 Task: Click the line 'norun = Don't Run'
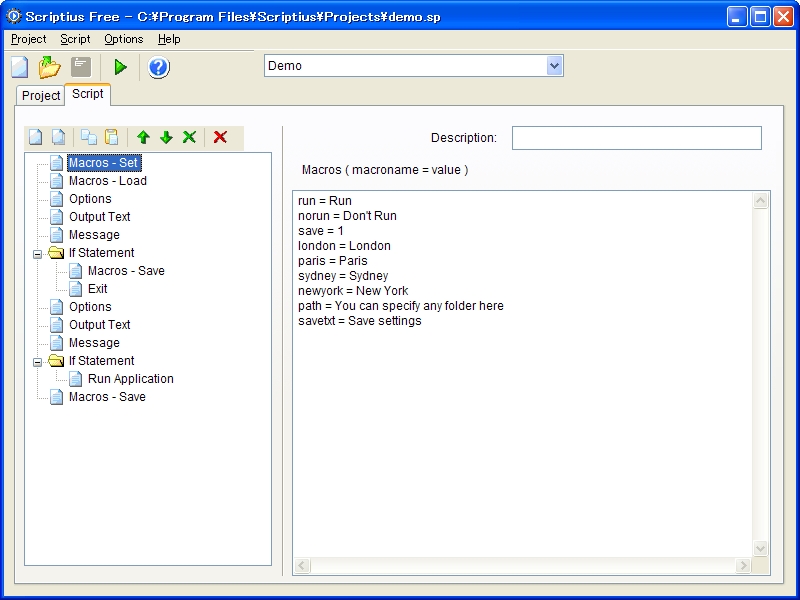(347, 216)
